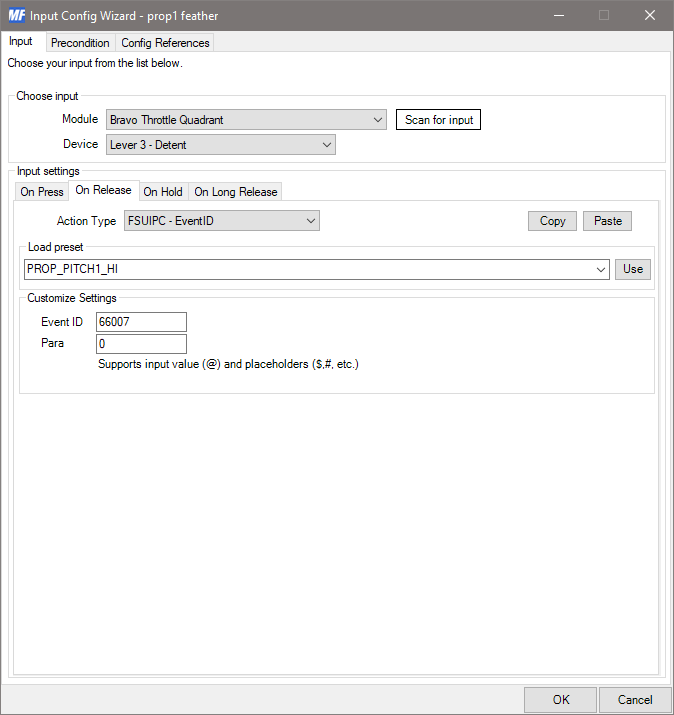The width and height of the screenshot is (674, 715).
Task: Go to the On Long Release tab
Action: click(x=235, y=192)
